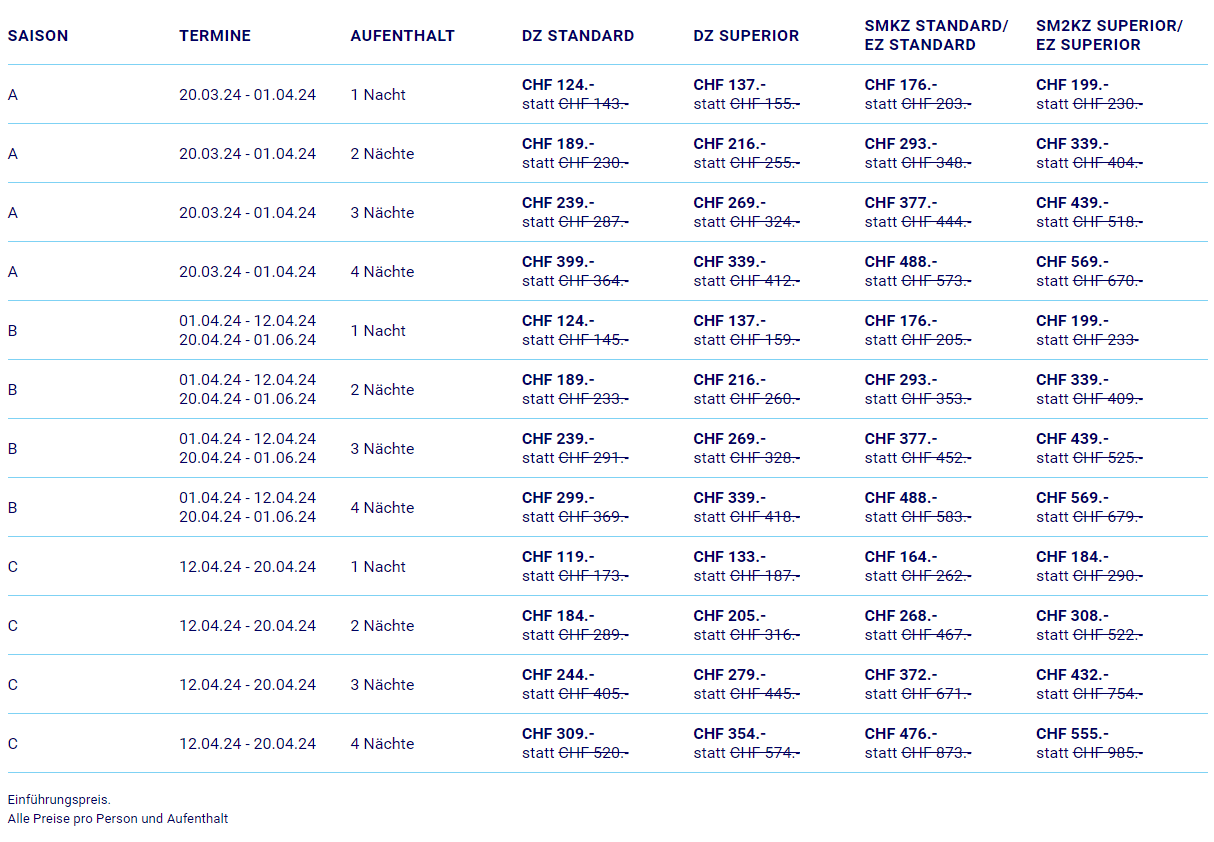The width and height of the screenshot is (1214, 842).
Task: Click the CHF 308.- price
Action: point(1072,616)
